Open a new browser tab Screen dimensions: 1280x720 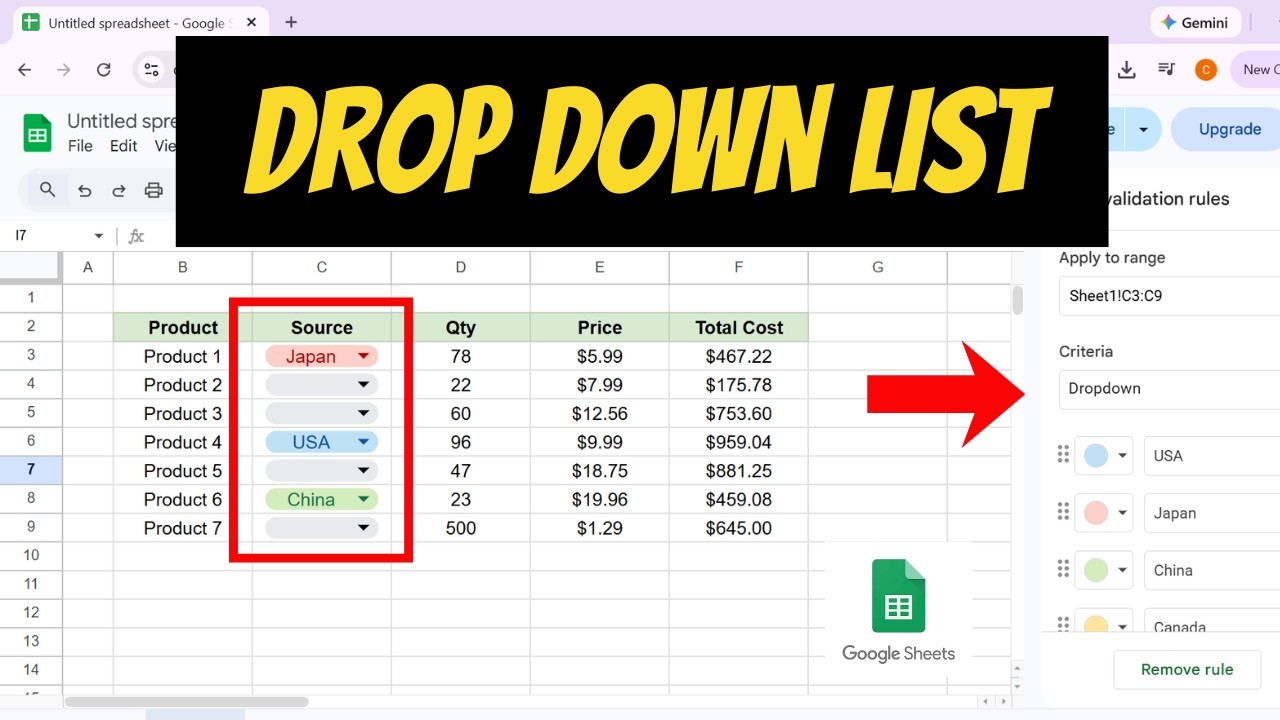pyautogui.click(x=291, y=22)
